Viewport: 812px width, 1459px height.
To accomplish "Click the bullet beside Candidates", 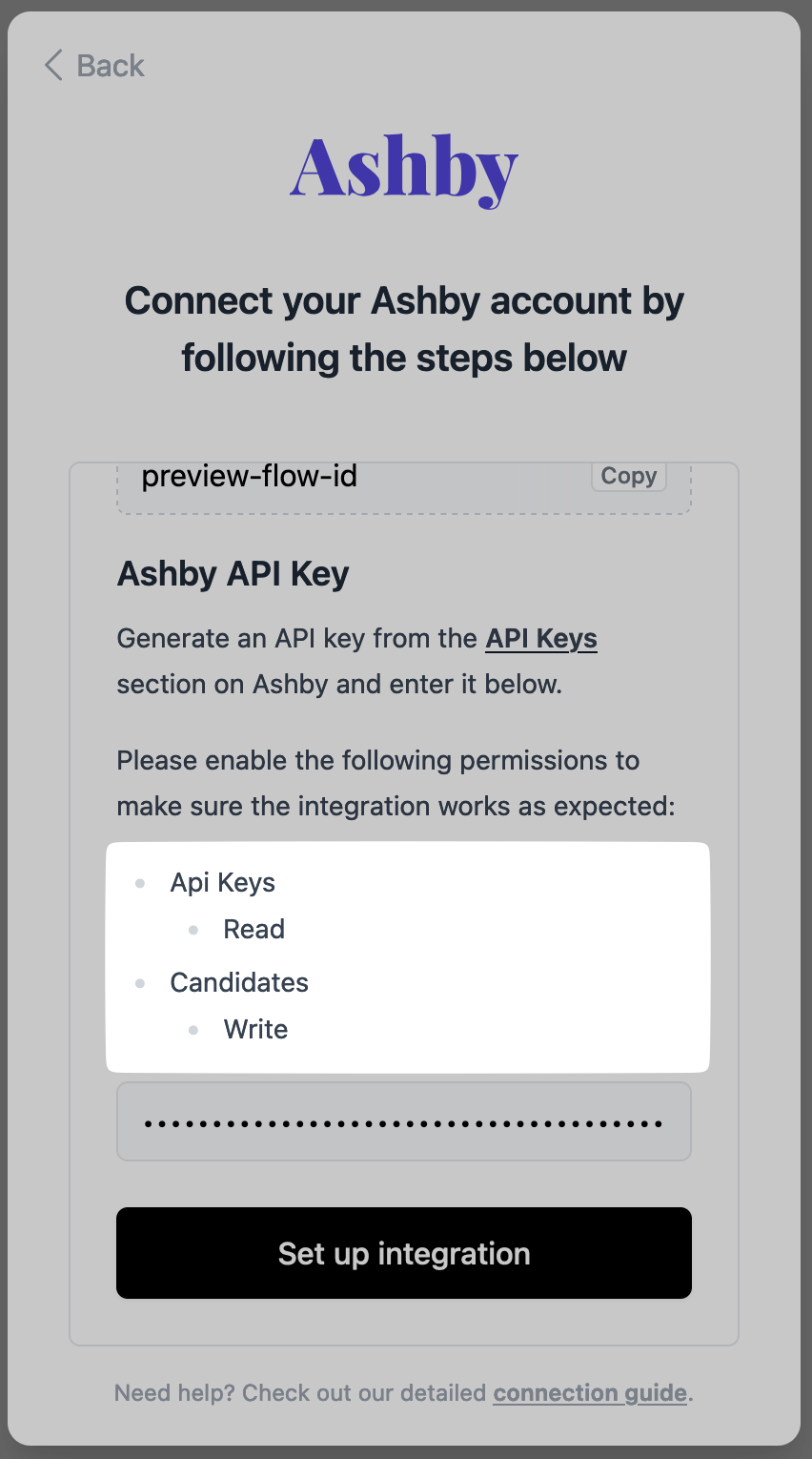I will point(140,983).
